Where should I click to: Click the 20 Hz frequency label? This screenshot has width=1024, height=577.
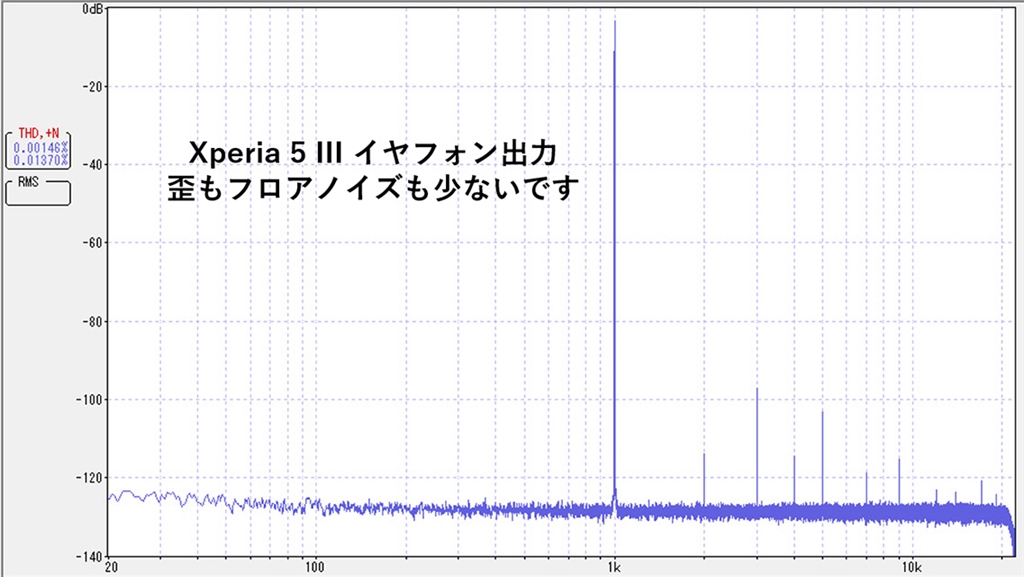(111, 567)
